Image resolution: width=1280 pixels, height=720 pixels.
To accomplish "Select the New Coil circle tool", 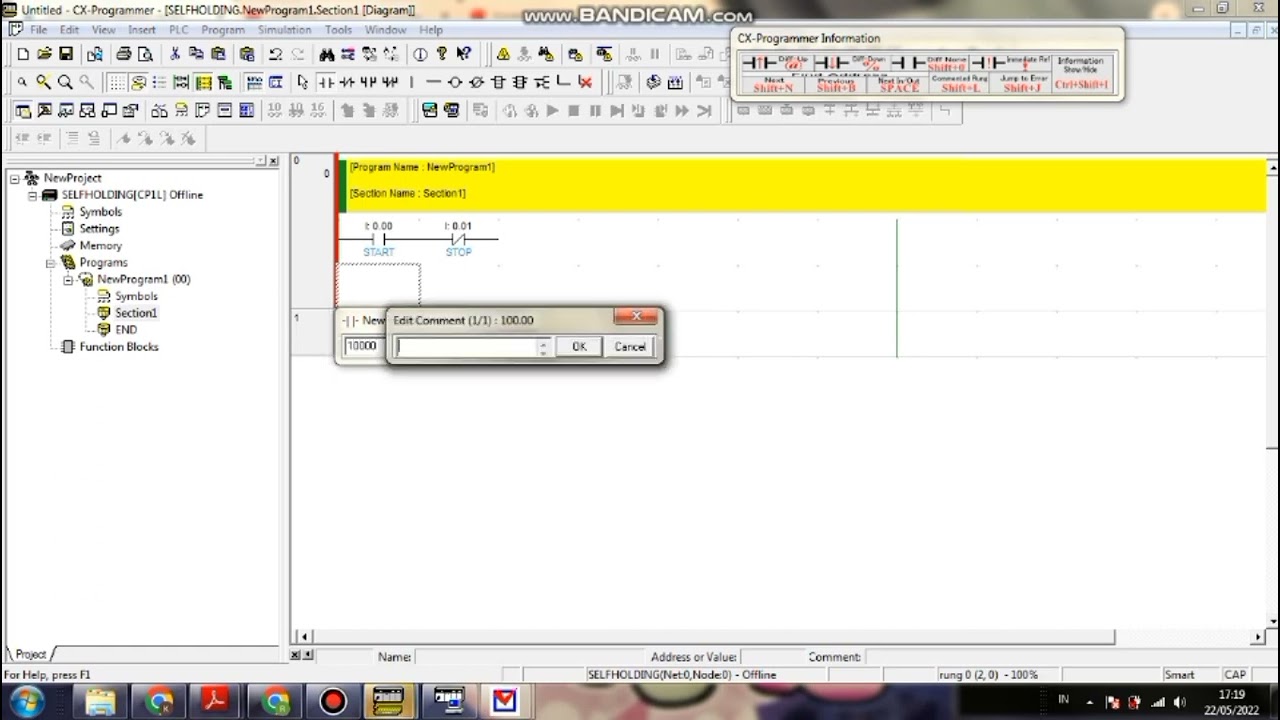I will tap(455, 82).
